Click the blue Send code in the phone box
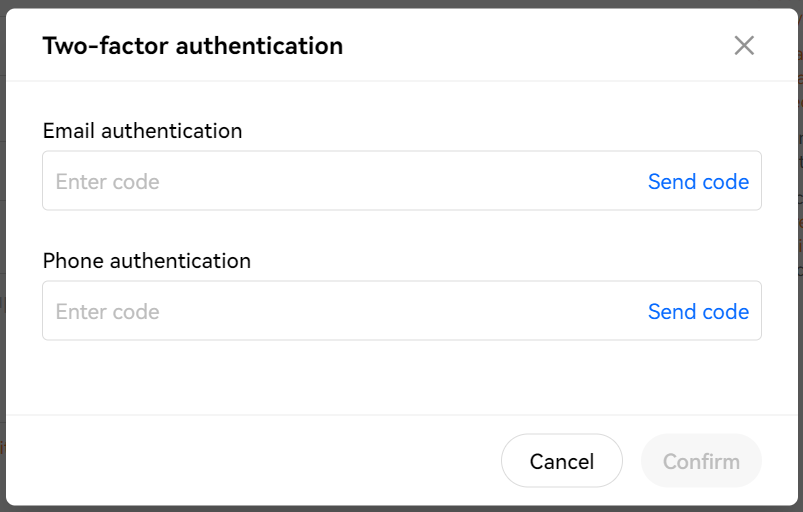Image resolution: width=803 pixels, height=512 pixels. (698, 311)
